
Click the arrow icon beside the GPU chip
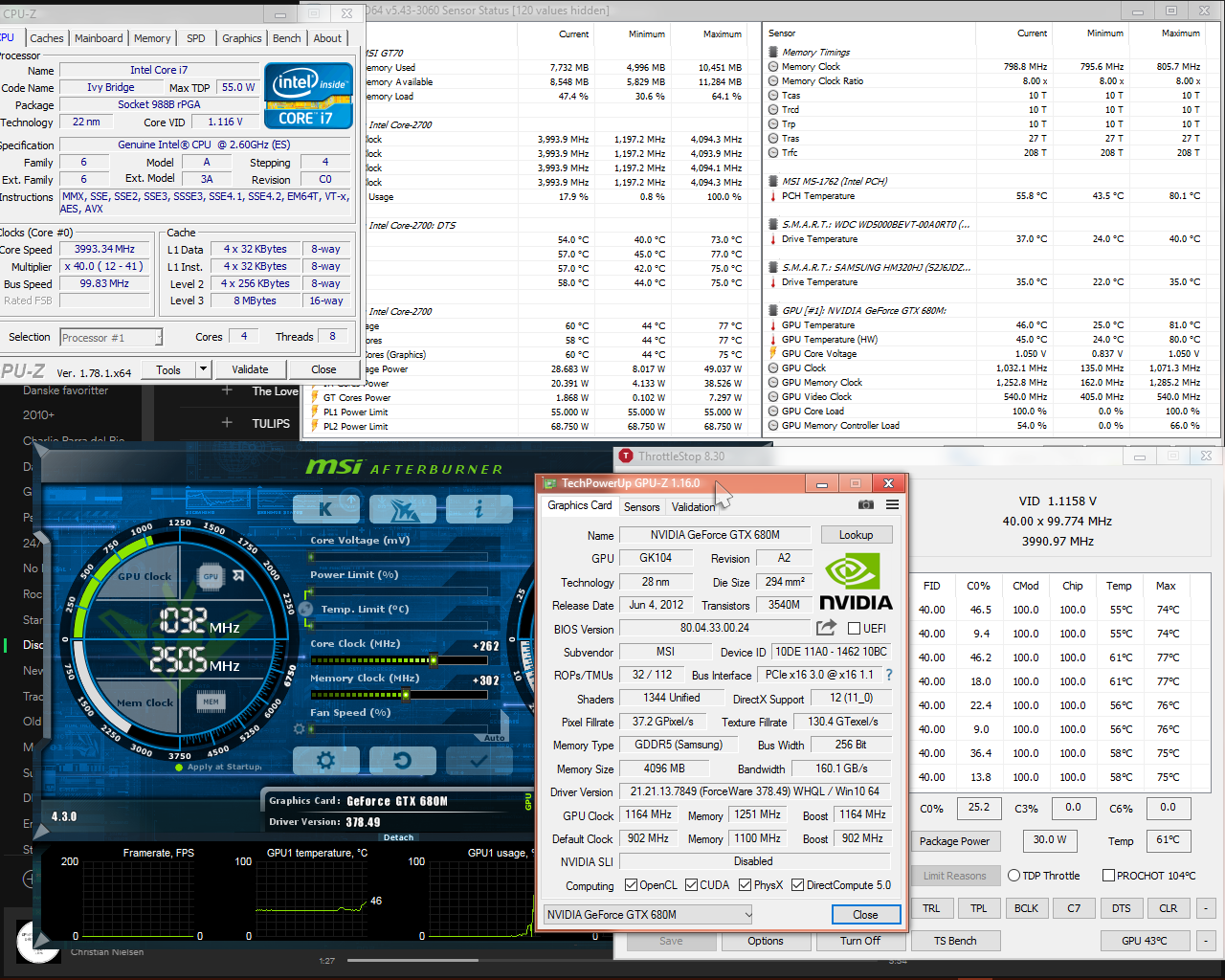click(238, 576)
